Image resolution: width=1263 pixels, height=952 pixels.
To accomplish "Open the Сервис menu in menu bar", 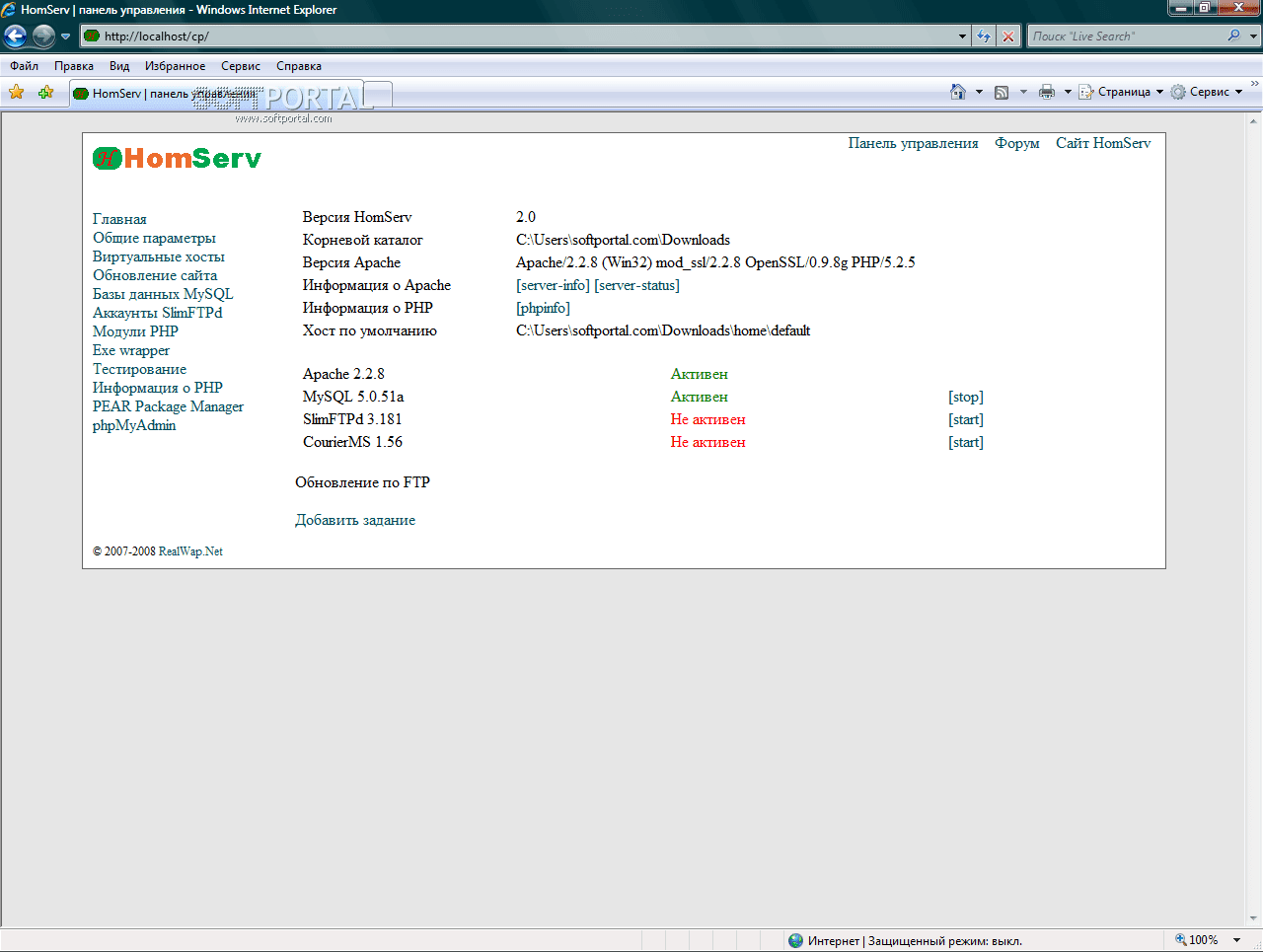I will (x=241, y=66).
